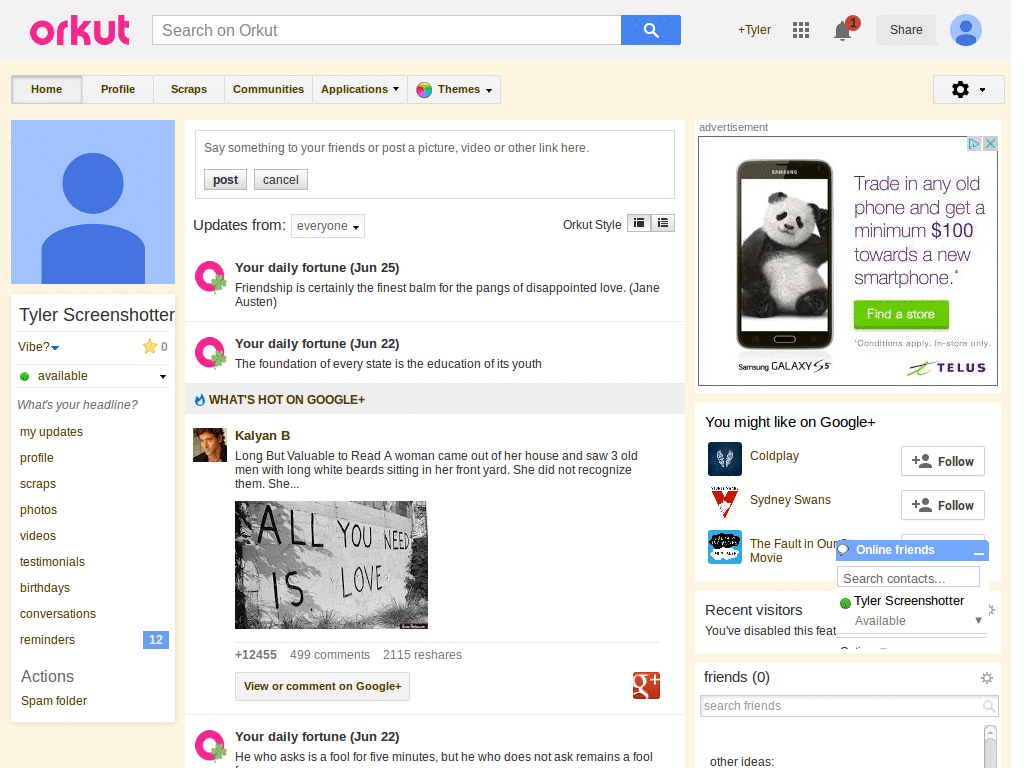
Task: Focus the Search on Orkut field
Action: (x=387, y=30)
